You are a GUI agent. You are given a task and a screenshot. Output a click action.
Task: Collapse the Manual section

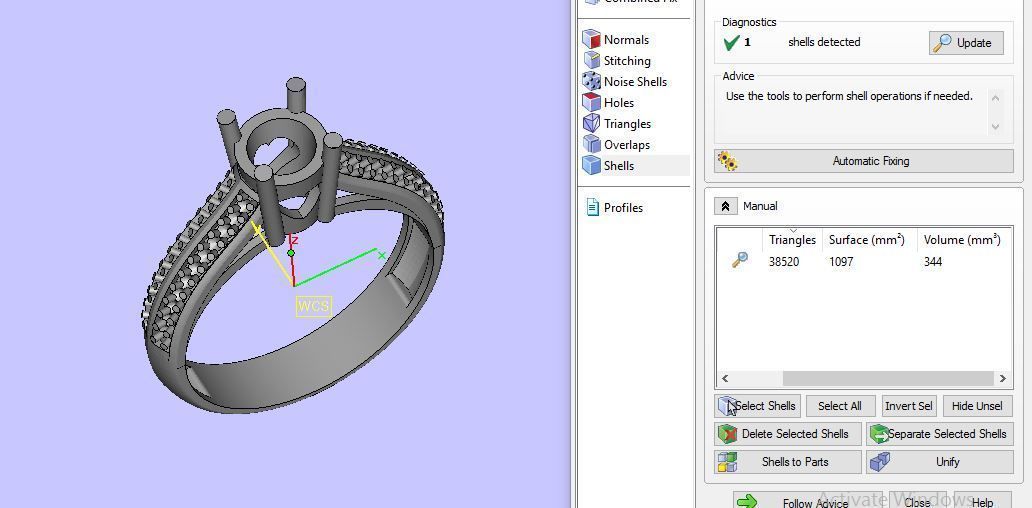pyautogui.click(x=725, y=206)
